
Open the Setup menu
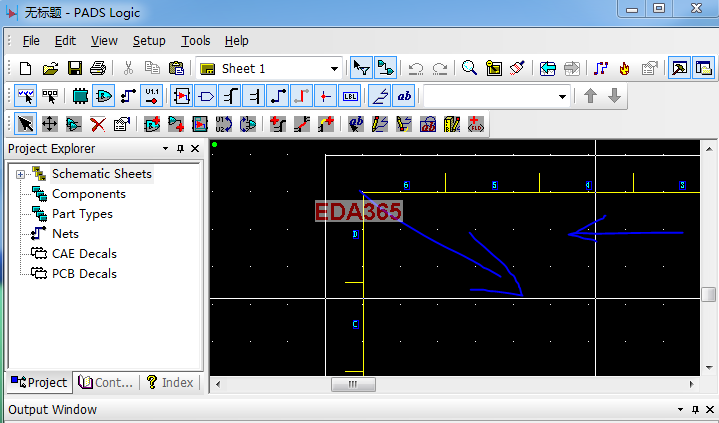point(149,41)
